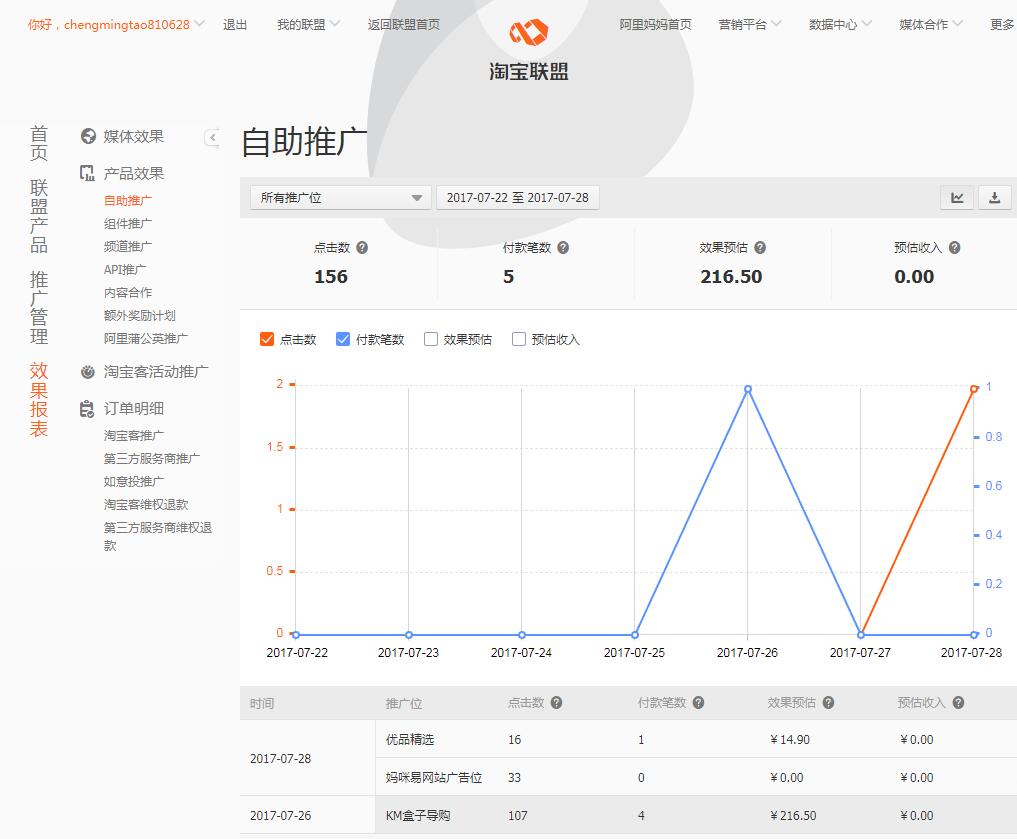Screen dimensions: 1017x839
Task: Enable the 效果预估 chart checkbox
Action: coord(431,339)
